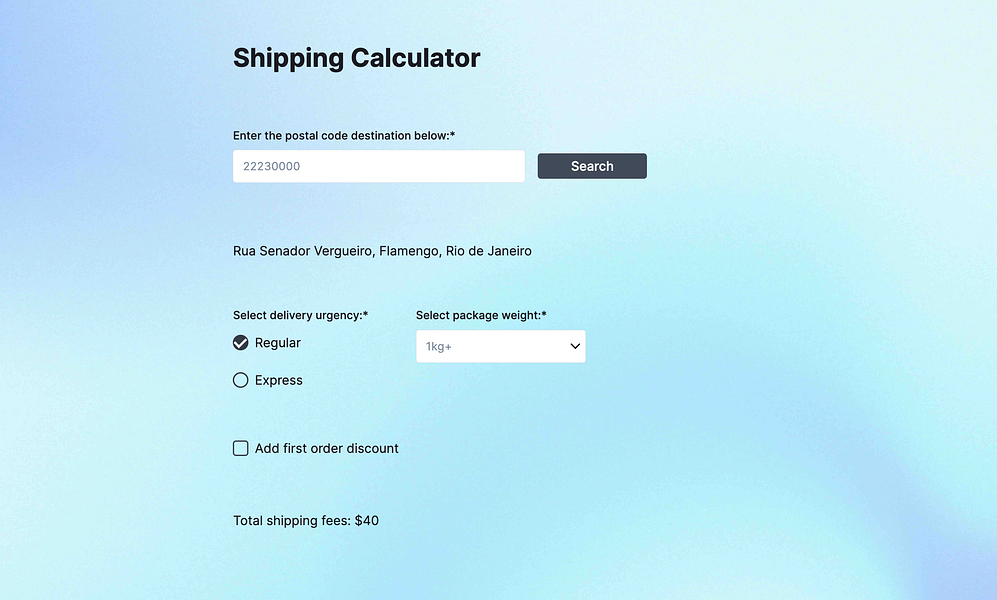Click the Rio de Janeiro city text
Screen dimensions: 997x600
(488, 251)
